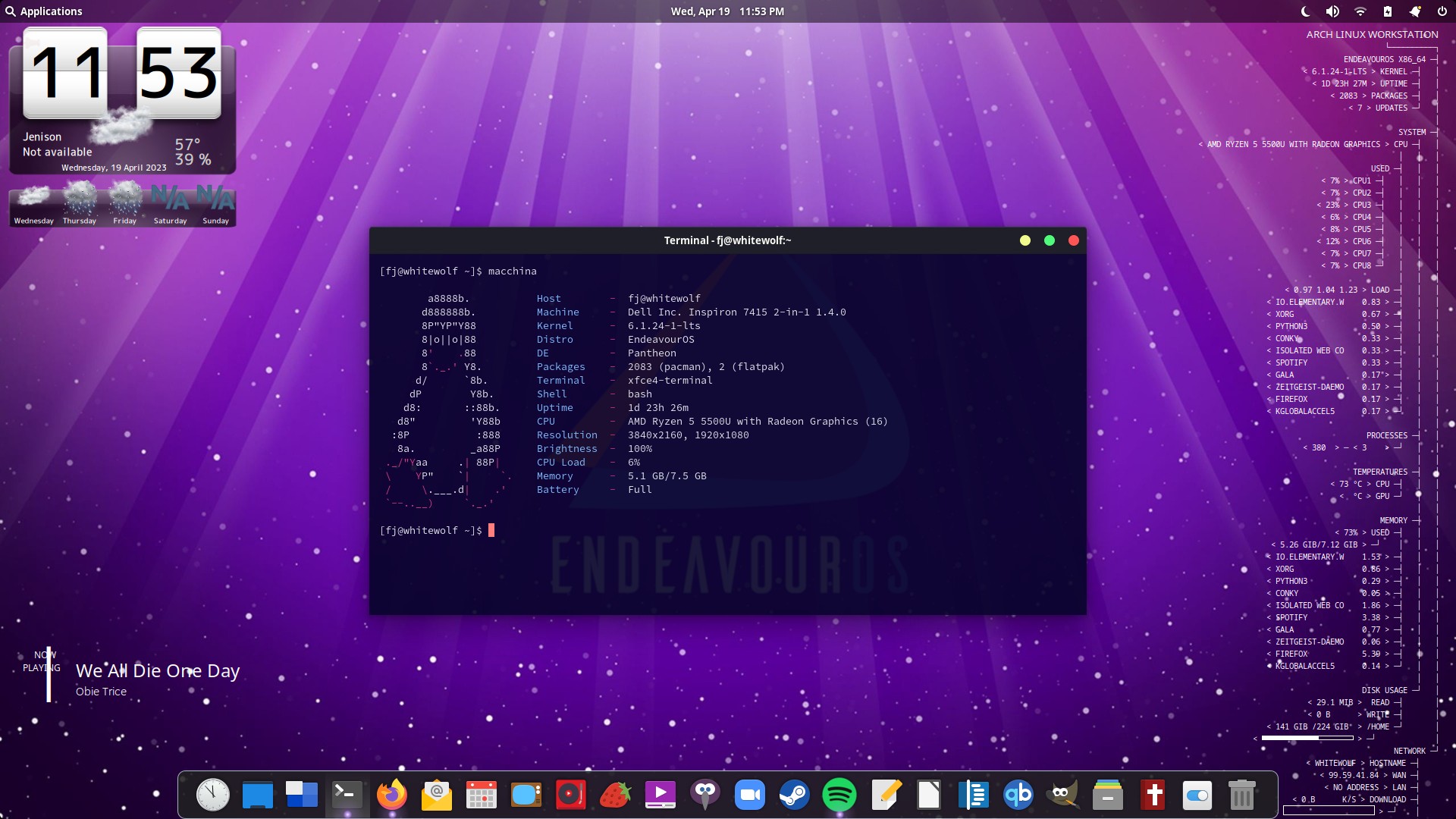This screenshot has height=819, width=1456.
Task: Open the battery power indicator
Action: (1387, 11)
